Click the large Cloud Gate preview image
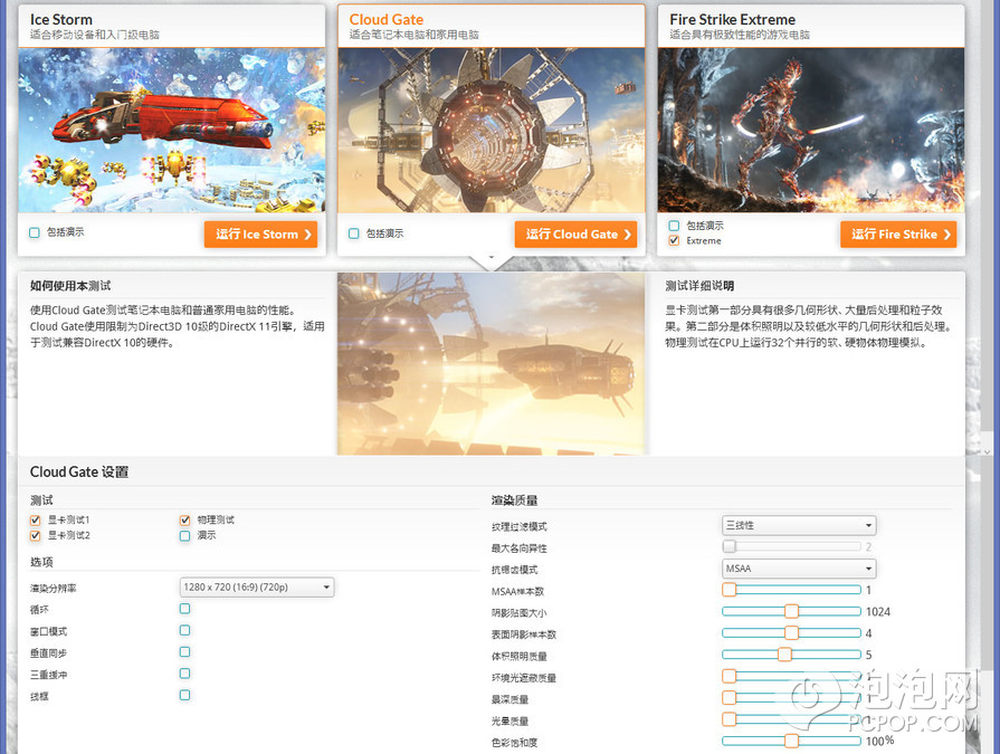 [491, 364]
